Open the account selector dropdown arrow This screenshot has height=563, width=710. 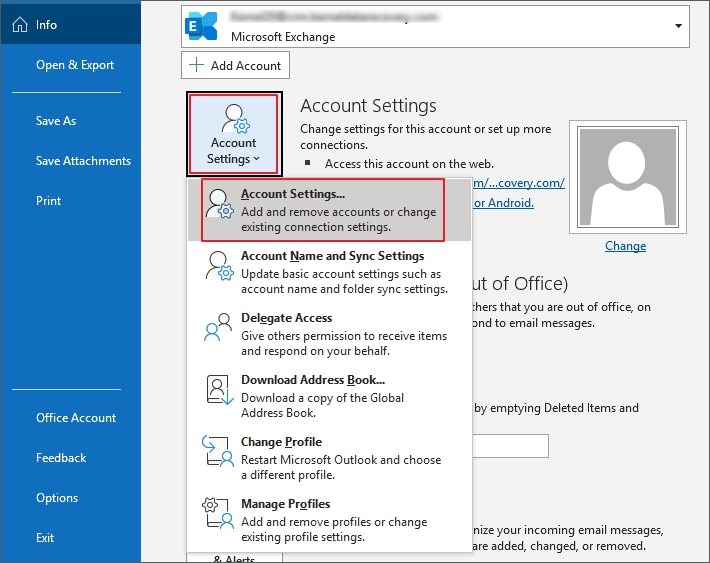pyautogui.click(x=678, y=26)
